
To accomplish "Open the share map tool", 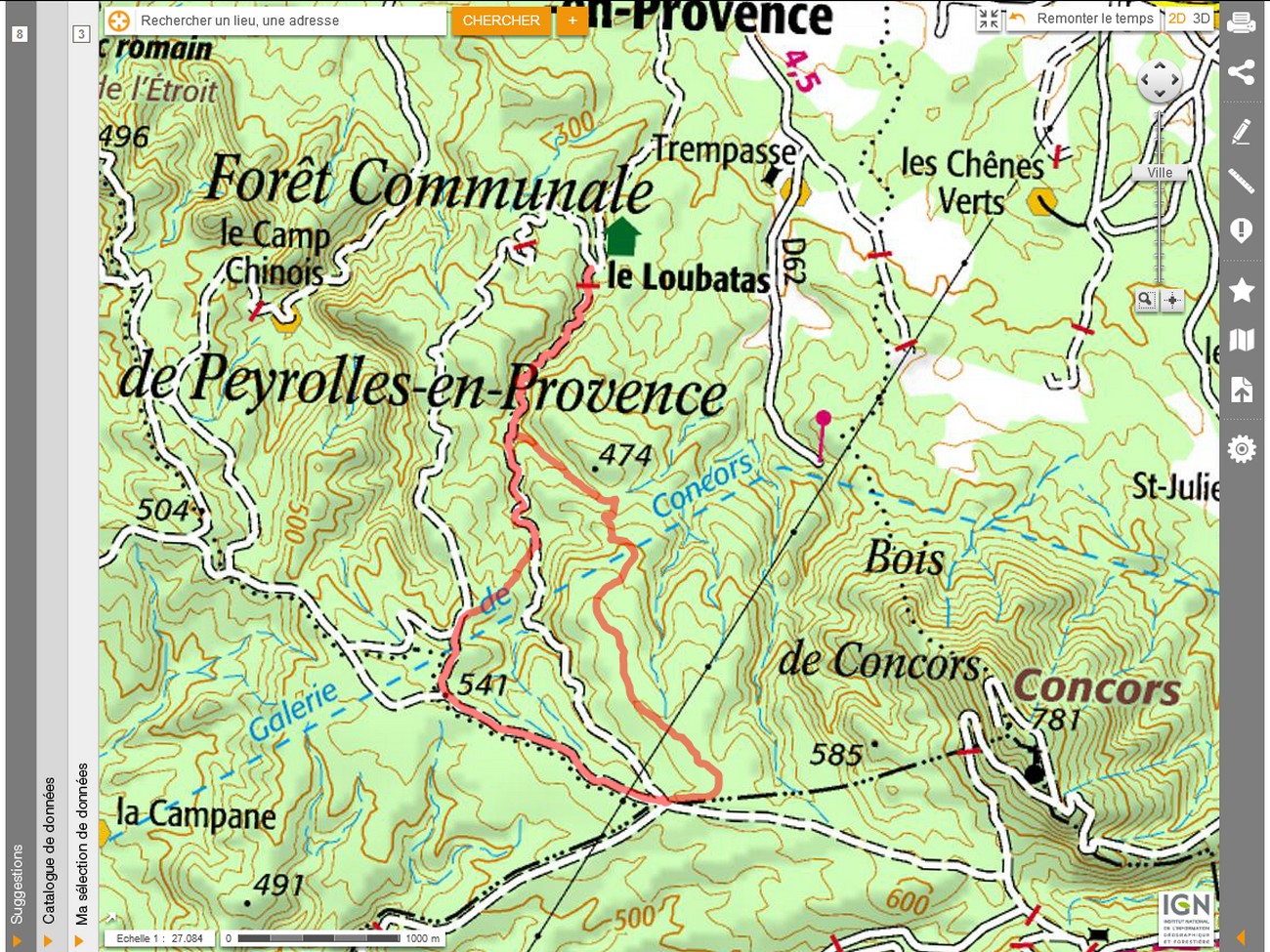I will pyautogui.click(x=1242, y=71).
